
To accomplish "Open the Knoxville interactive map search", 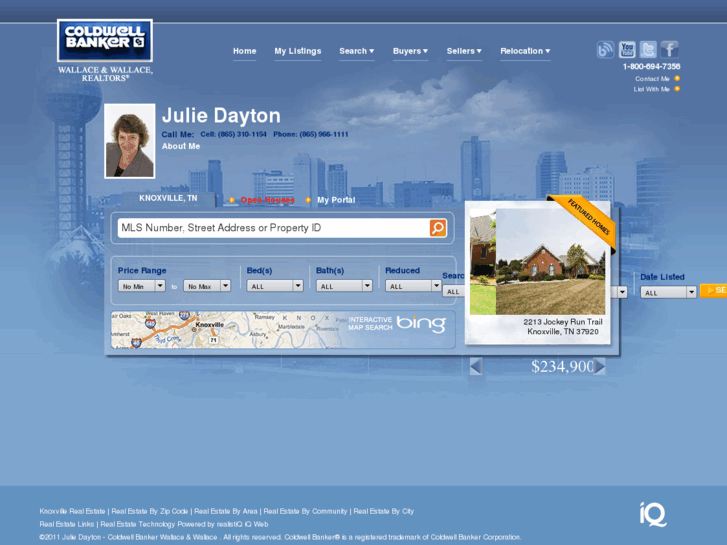I will tap(282, 330).
